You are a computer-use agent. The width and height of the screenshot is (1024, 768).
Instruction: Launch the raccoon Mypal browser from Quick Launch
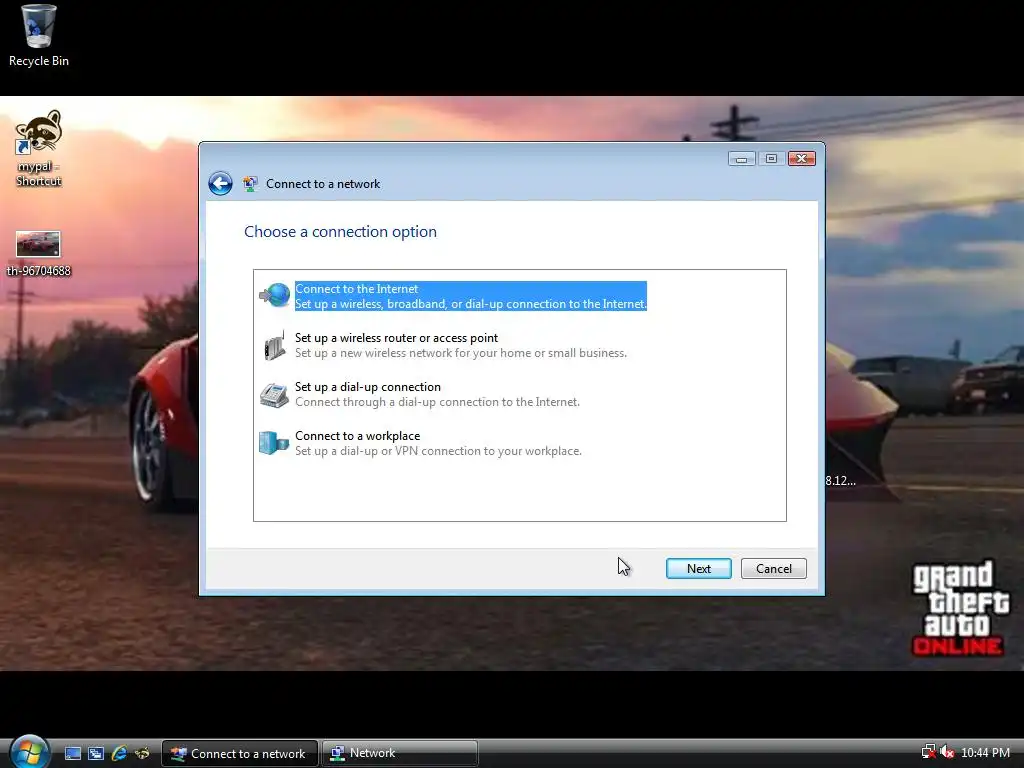tap(142, 753)
